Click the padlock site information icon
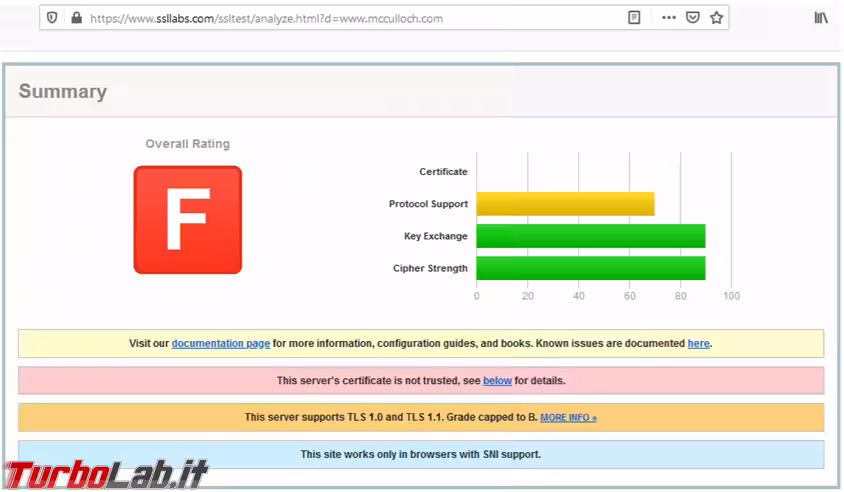This screenshot has height=492, width=844. coord(75,18)
